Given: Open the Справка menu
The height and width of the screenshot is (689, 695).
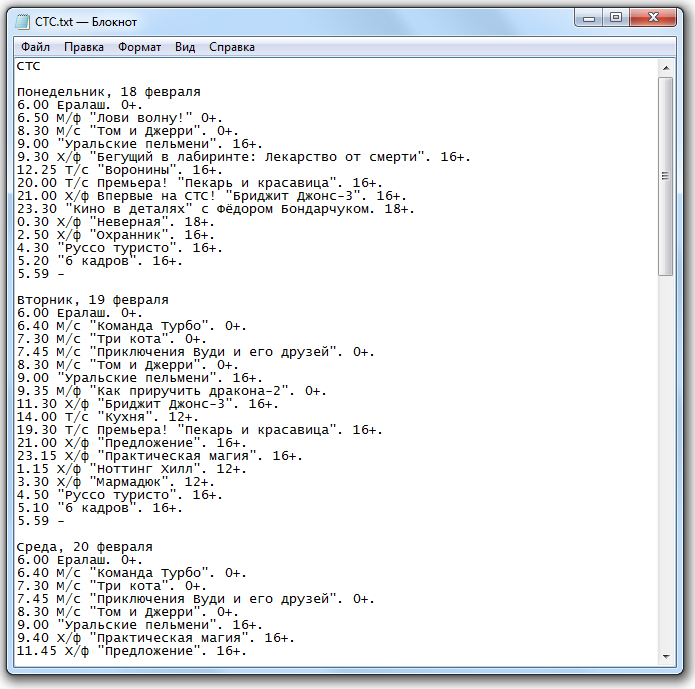Looking at the screenshot, I should 232,47.
